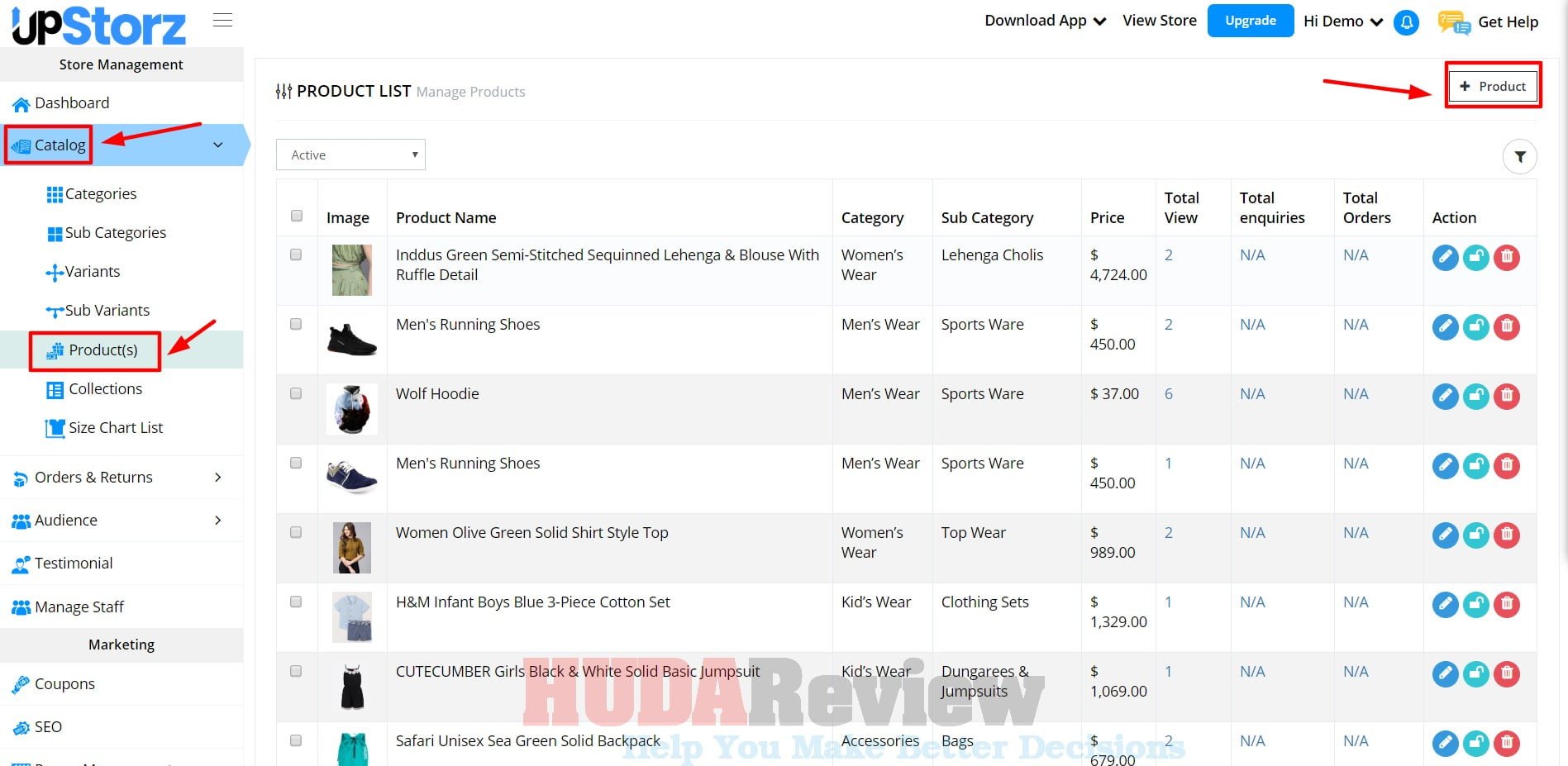Click the $ 37.00 price cell
The height and width of the screenshot is (766, 1568).
pyautogui.click(x=1114, y=394)
